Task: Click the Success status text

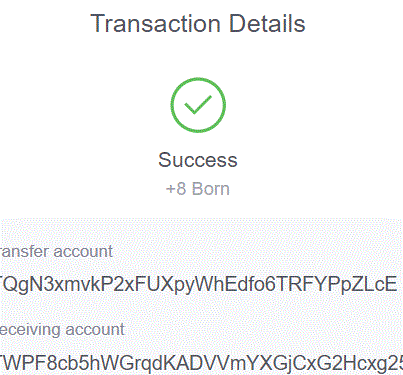Action: 198,160
